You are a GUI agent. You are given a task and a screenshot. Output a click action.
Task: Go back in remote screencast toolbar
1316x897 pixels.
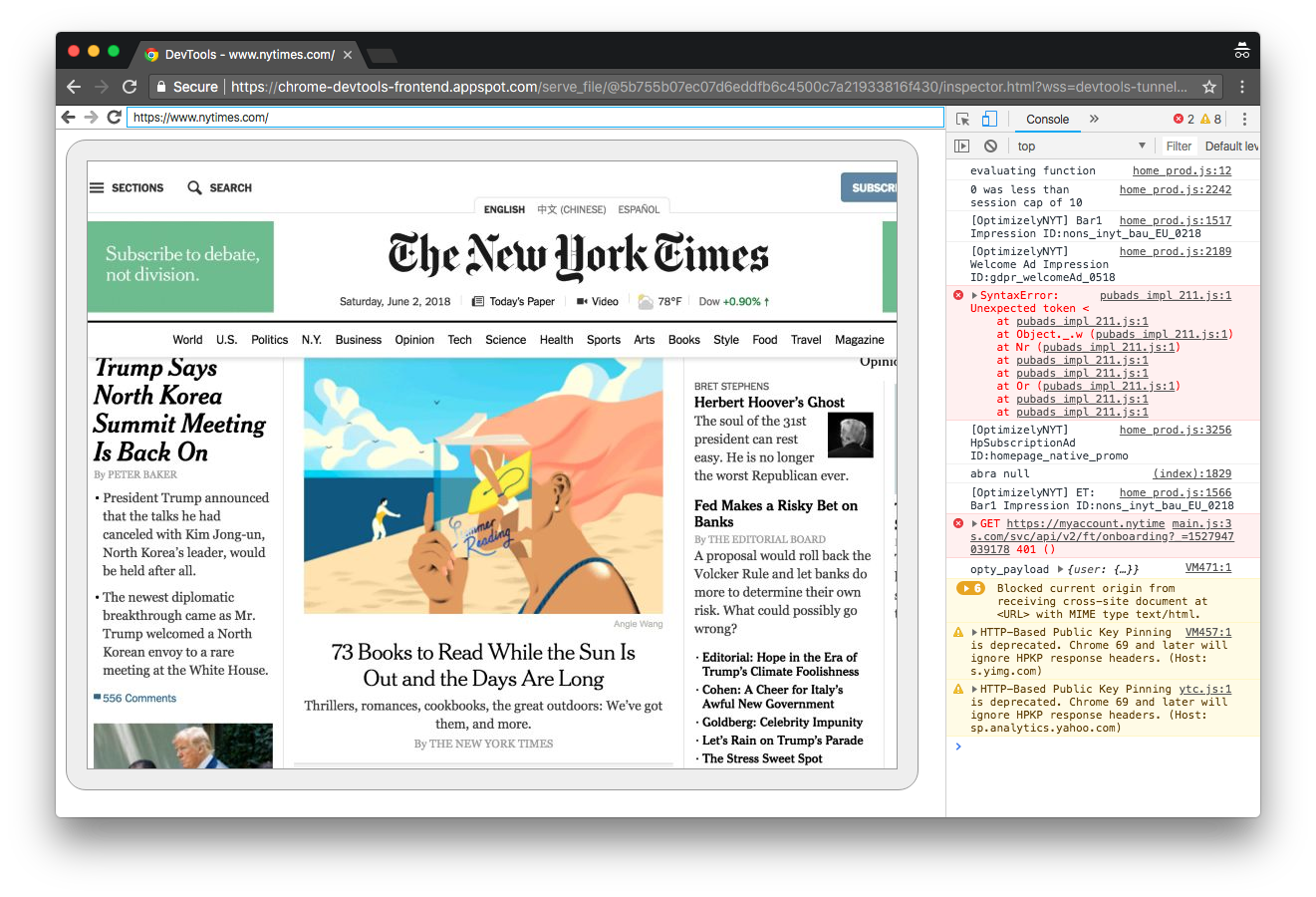coord(68,117)
